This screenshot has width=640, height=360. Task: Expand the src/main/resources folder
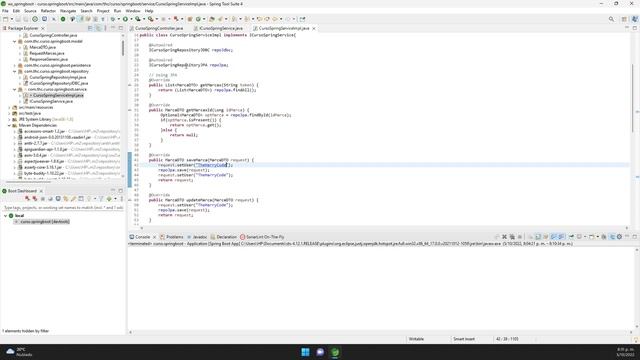tap(9, 107)
